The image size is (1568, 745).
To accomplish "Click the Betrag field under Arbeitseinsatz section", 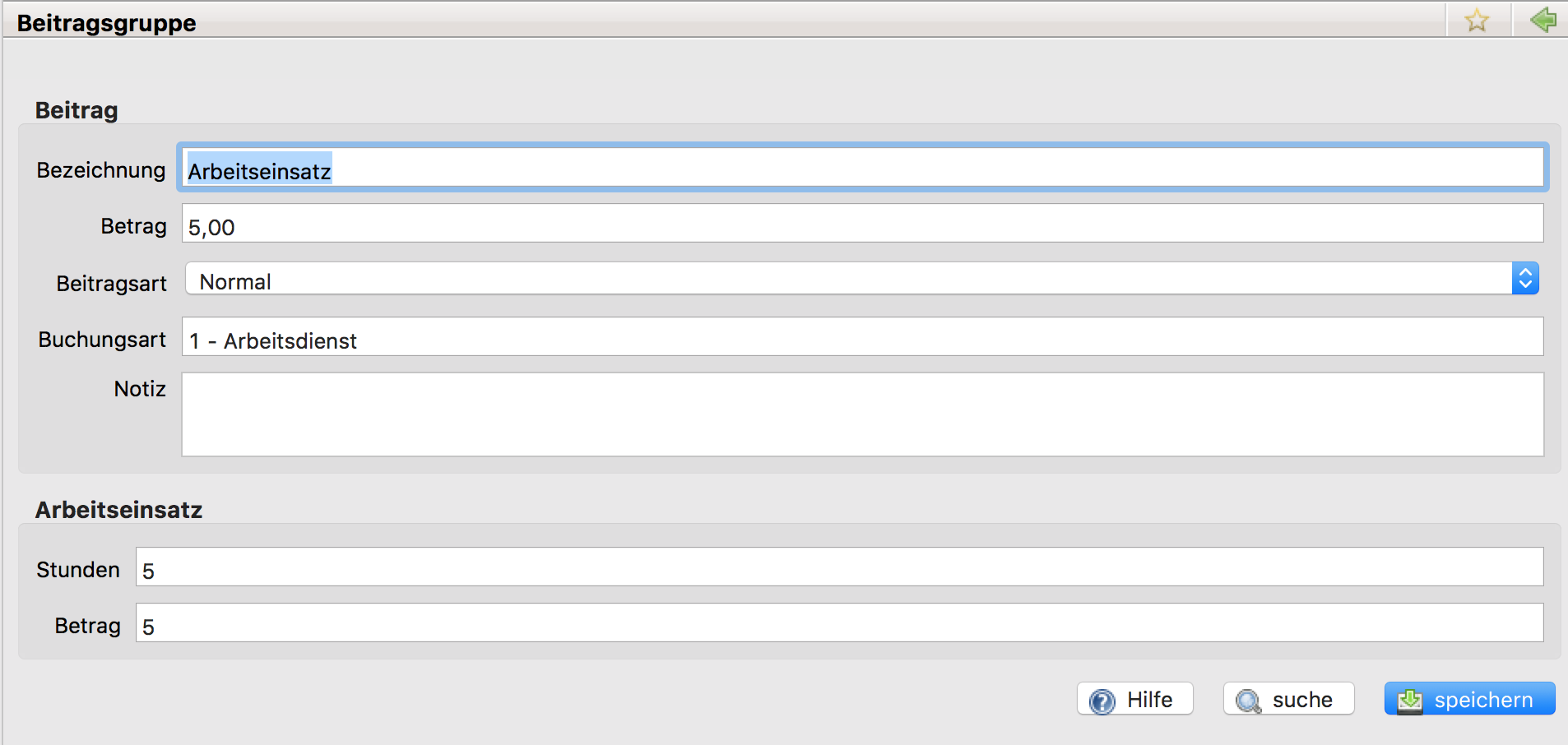I will (x=839, y=623).
